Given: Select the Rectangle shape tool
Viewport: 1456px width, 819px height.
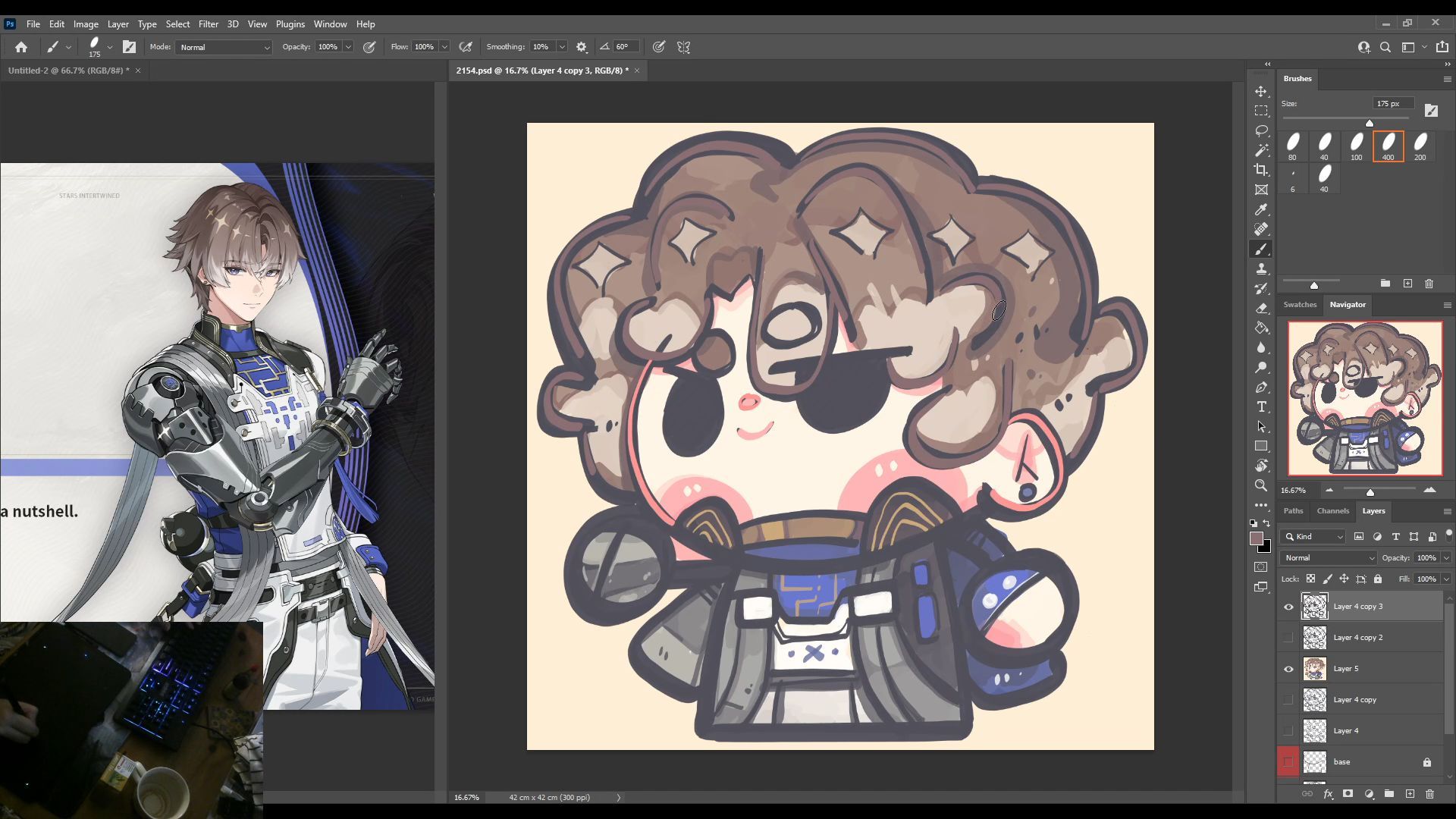Looking at the screenshot, I should (1261, 446).
